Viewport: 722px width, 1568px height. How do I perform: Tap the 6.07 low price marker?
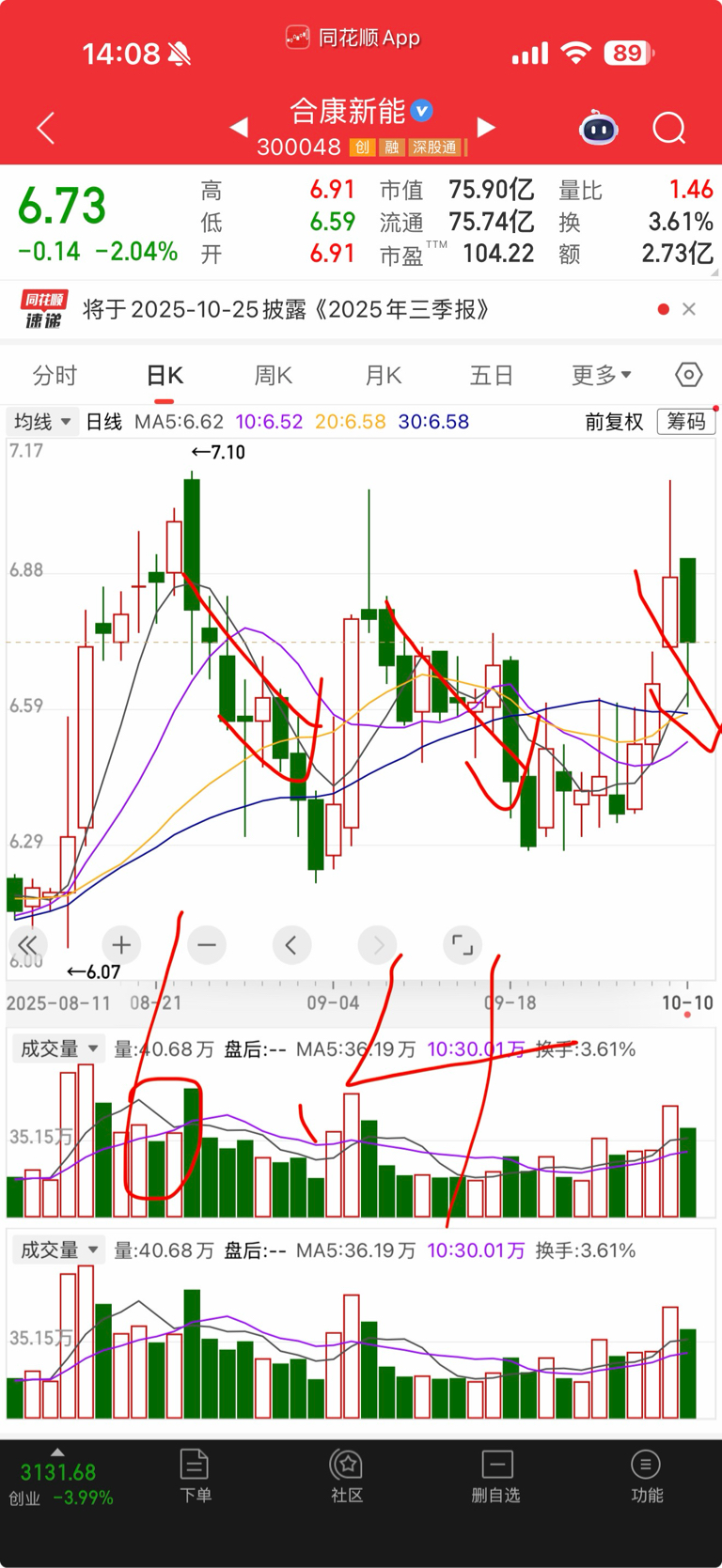(94, 972)
